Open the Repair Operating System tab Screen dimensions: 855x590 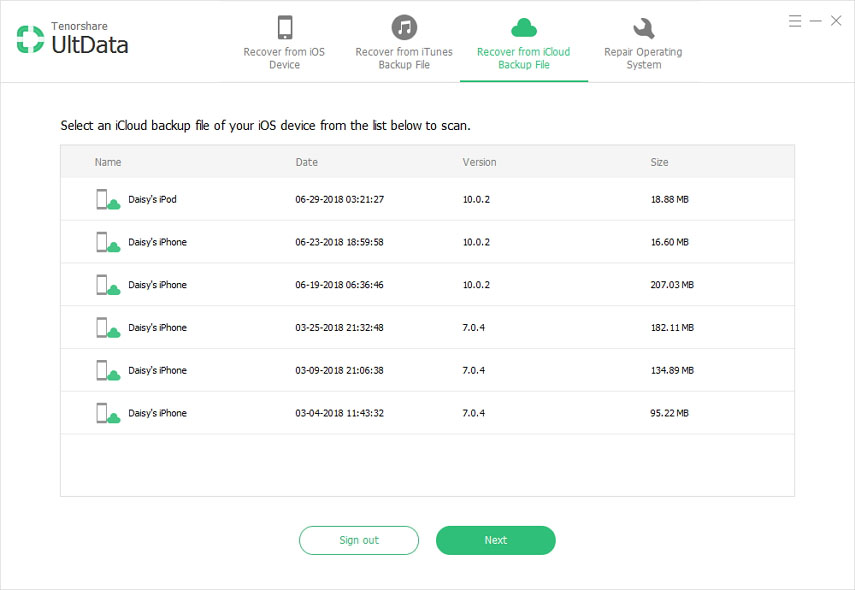tap(643, 58)
